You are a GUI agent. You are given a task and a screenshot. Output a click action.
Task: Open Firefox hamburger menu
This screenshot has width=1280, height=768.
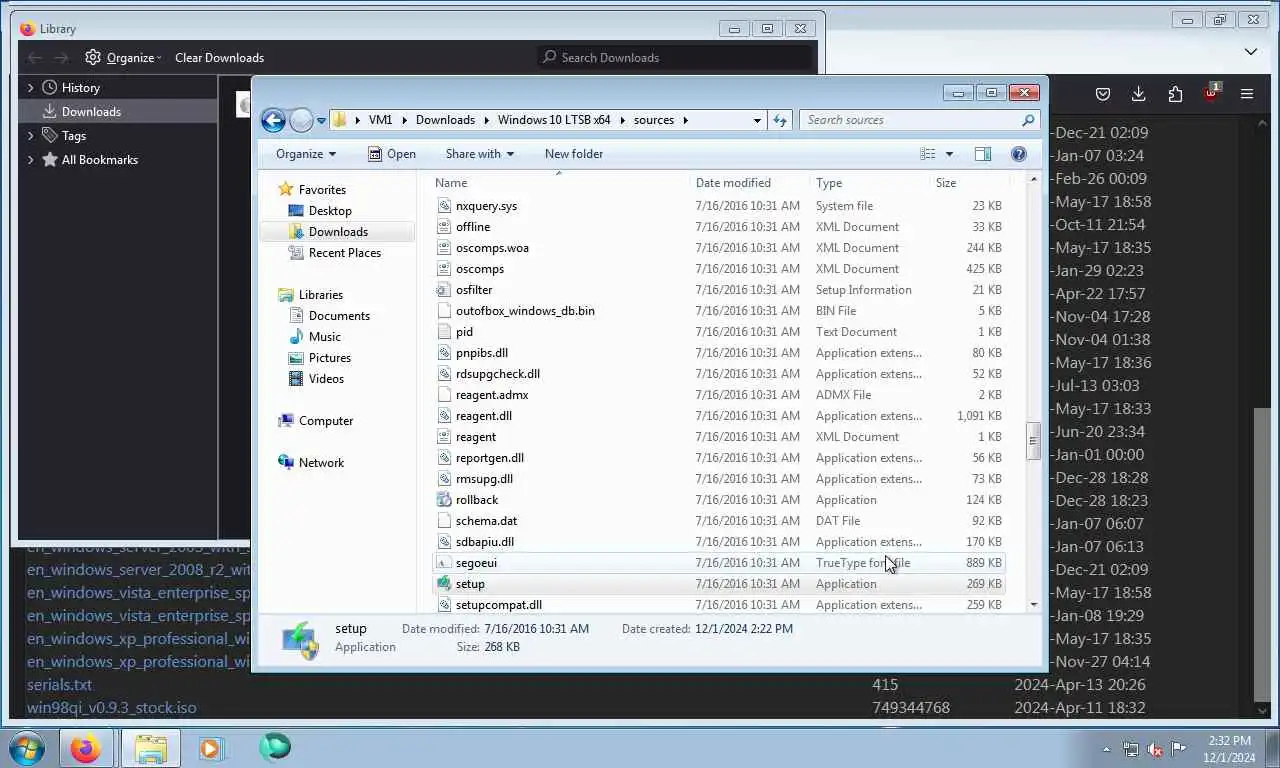(x=1247, y=94)
